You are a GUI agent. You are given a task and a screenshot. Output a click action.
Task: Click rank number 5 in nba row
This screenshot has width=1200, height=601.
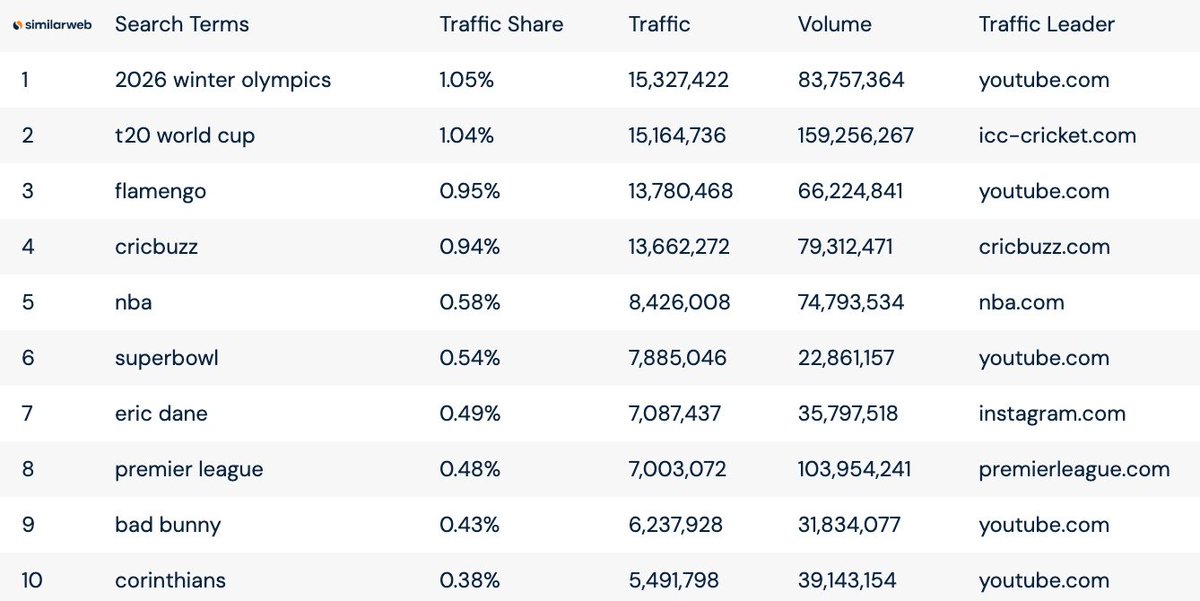[x=28, y=302]
